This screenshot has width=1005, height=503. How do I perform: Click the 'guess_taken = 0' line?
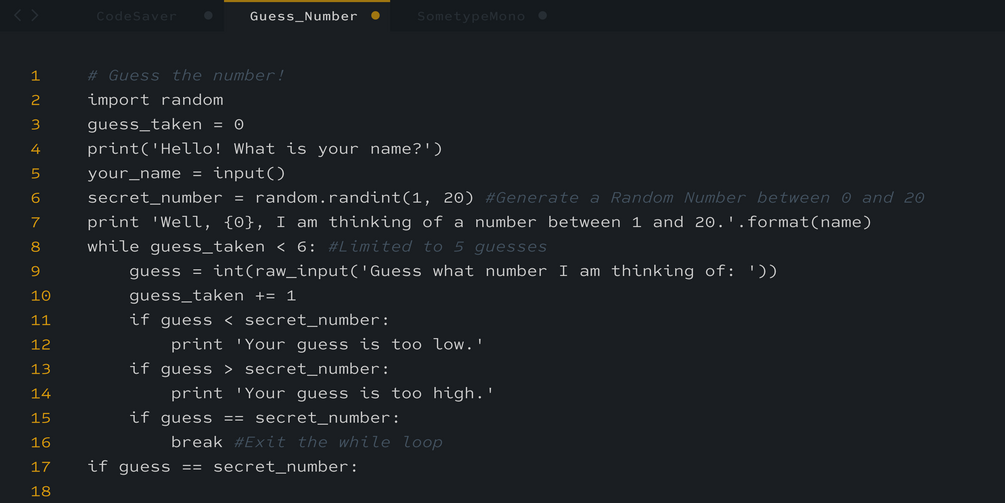(x=165, y=125)
